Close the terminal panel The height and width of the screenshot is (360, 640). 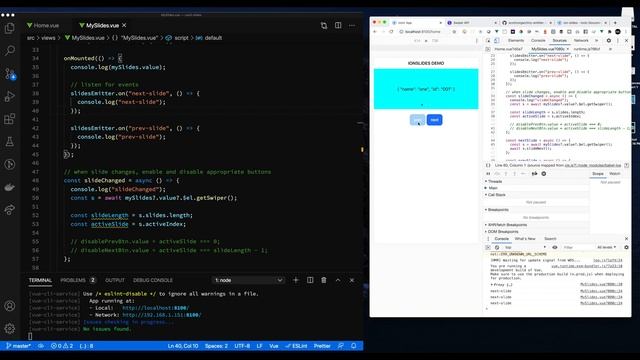(352, 280)
